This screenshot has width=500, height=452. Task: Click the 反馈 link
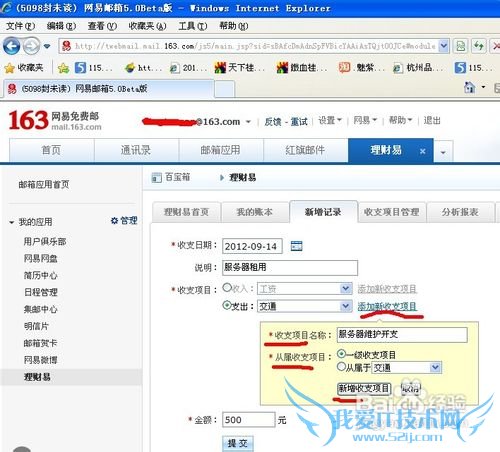pos(273,122)
